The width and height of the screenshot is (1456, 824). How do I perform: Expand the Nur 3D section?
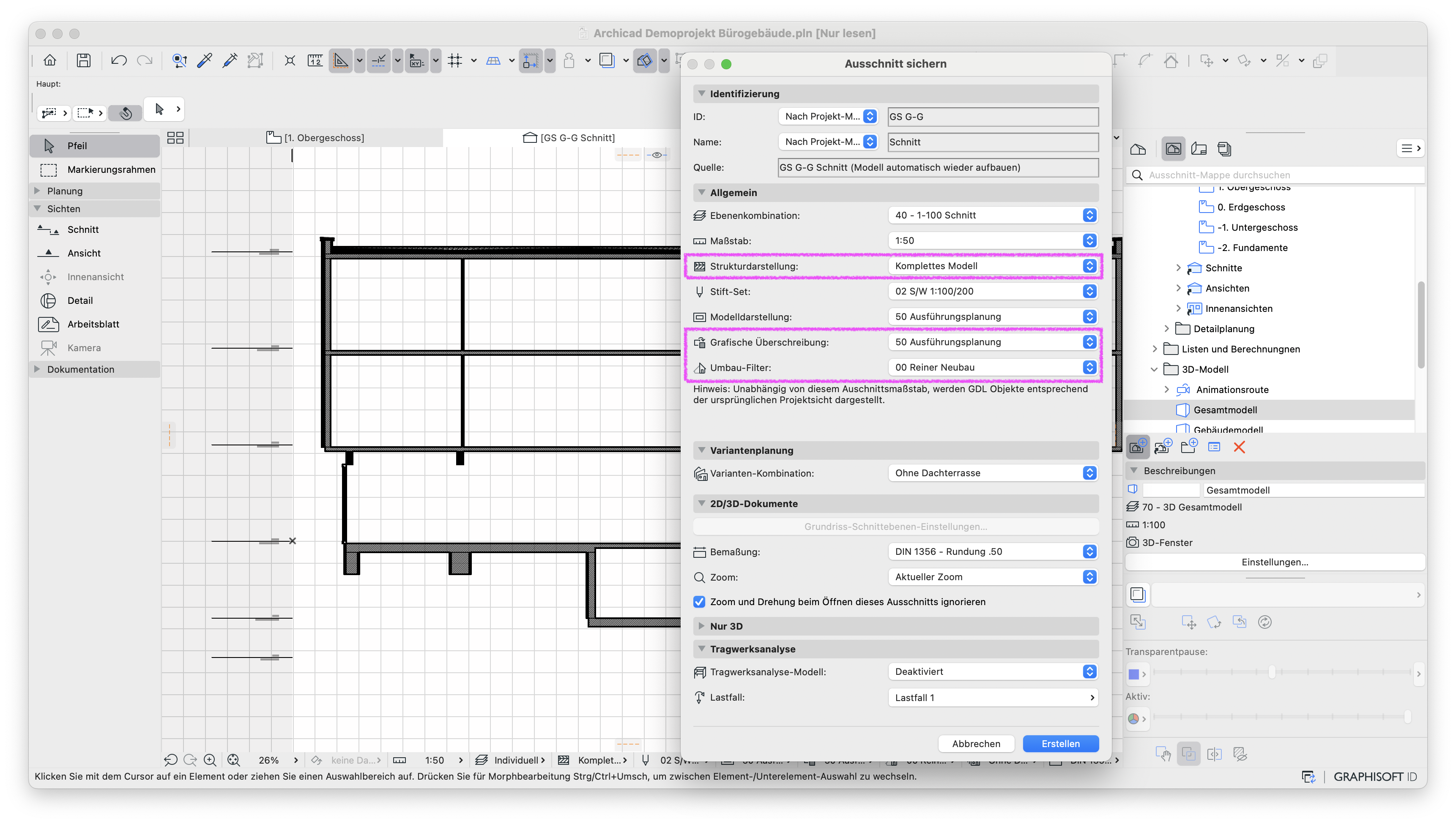[x=701, y=626]
